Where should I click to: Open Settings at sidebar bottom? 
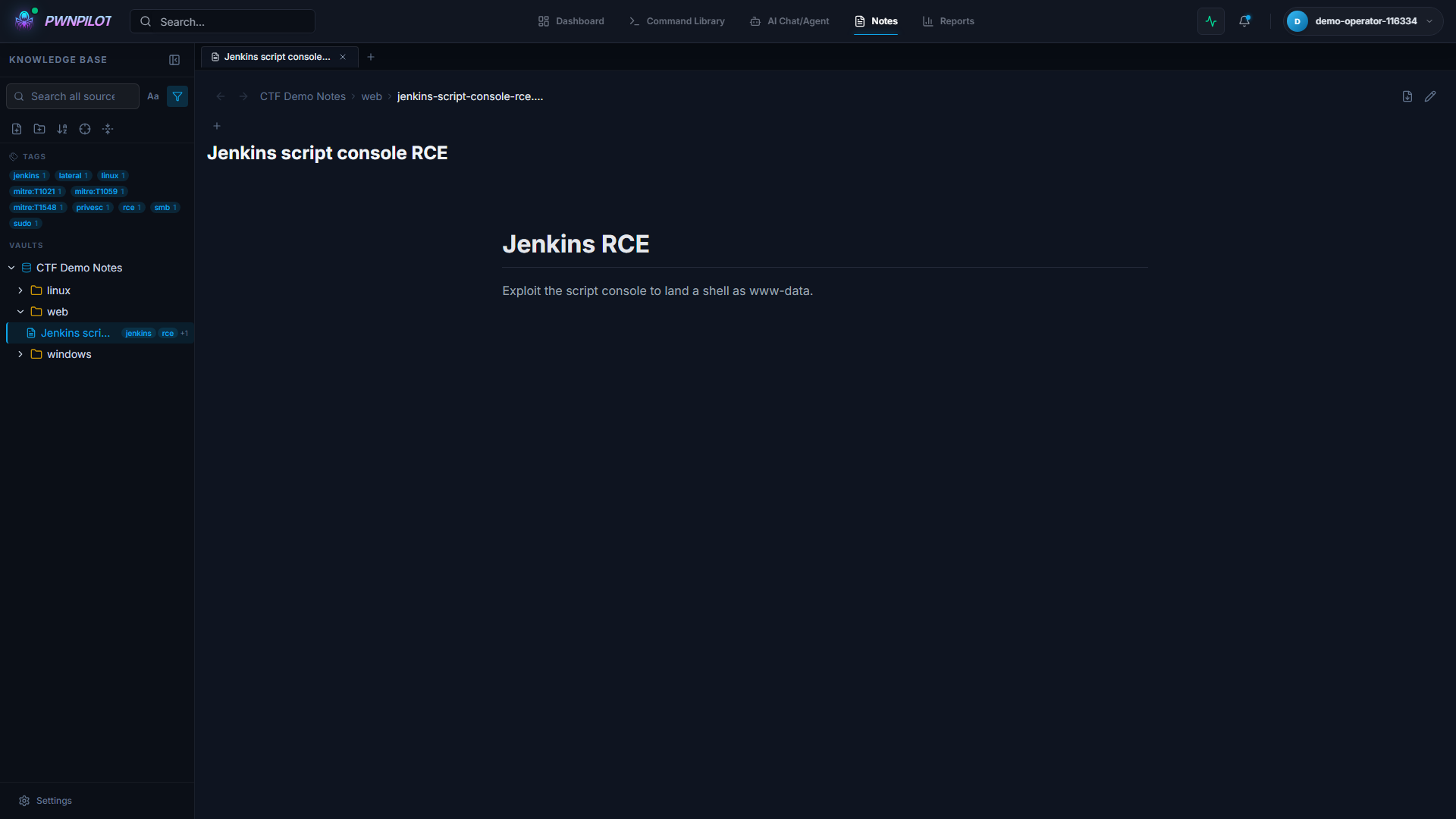tap(45, 801)
